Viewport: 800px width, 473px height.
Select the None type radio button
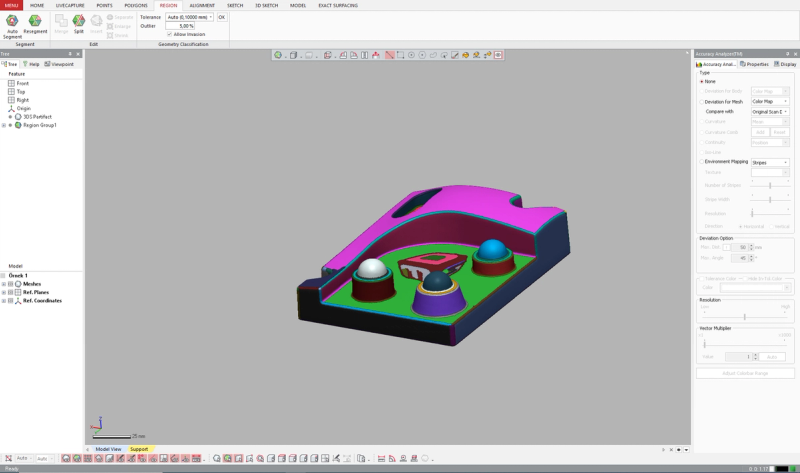pyautogui.click(x=702, y=82)
